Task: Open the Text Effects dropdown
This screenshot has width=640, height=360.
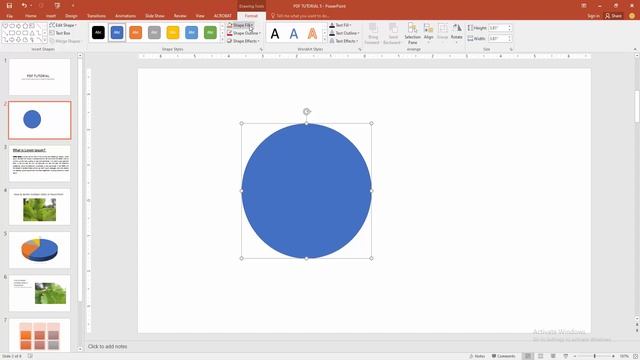Action: (344, 41)
